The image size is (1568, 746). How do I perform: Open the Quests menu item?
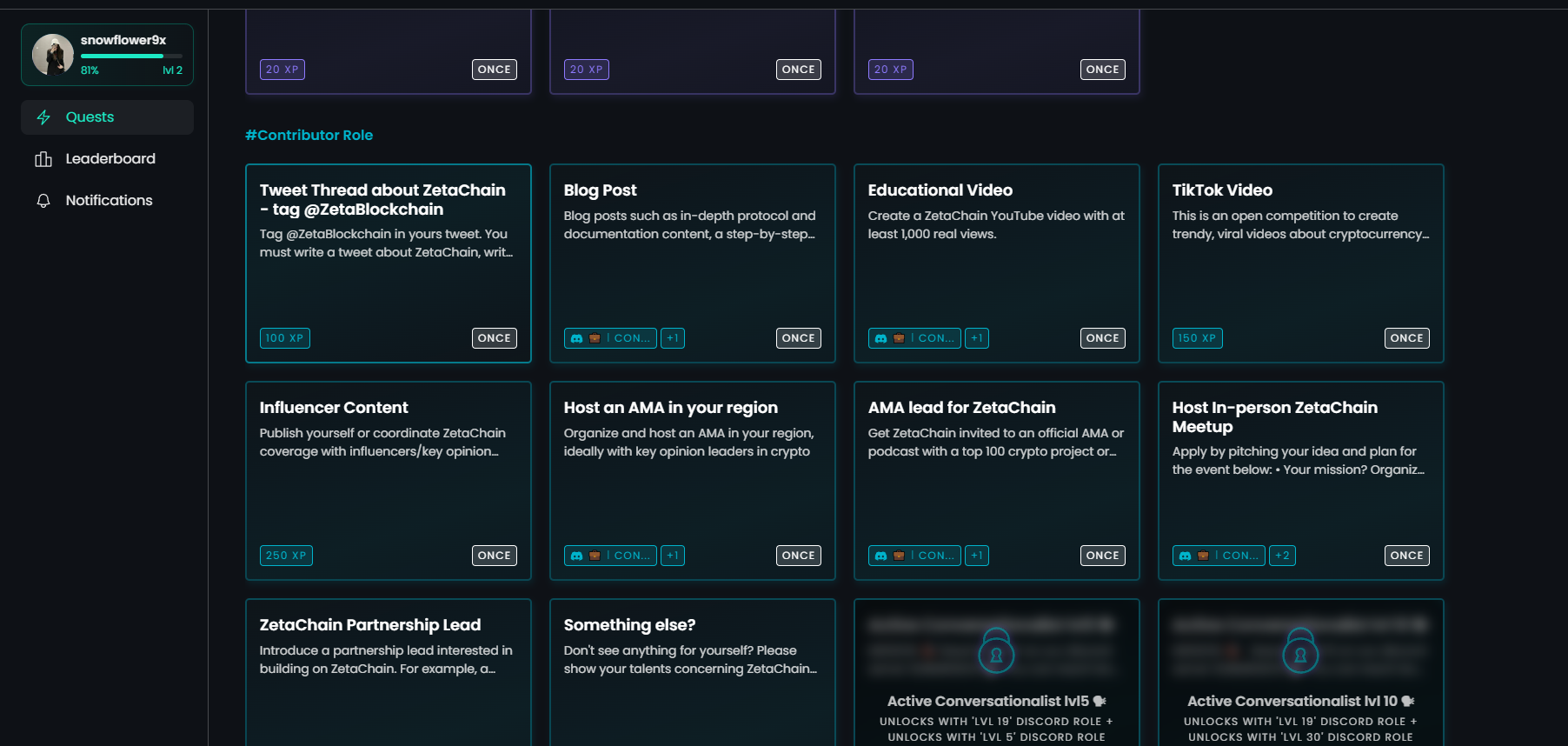[107, 117]
